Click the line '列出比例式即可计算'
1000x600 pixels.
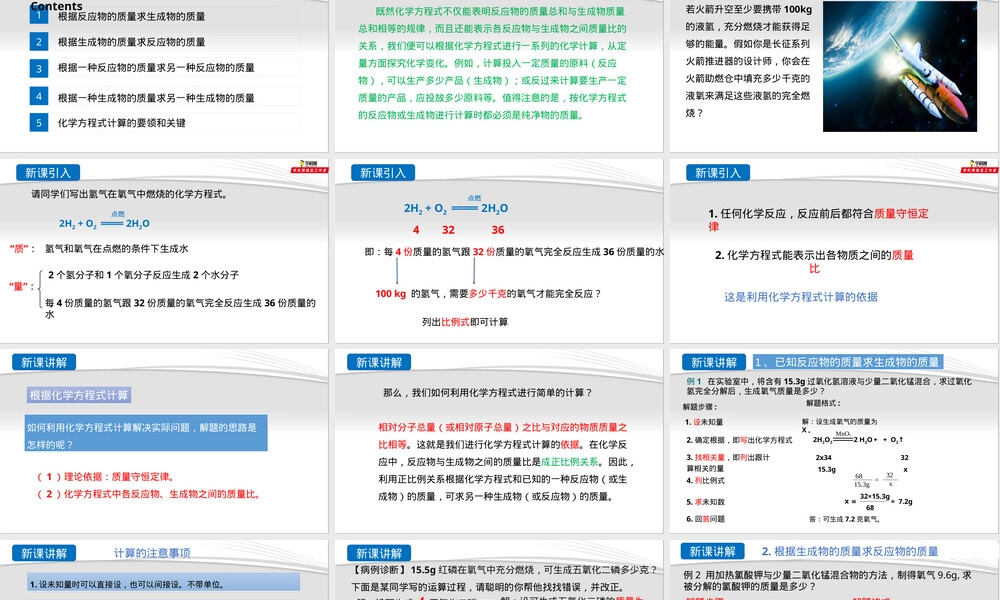[x=465, y=322]
